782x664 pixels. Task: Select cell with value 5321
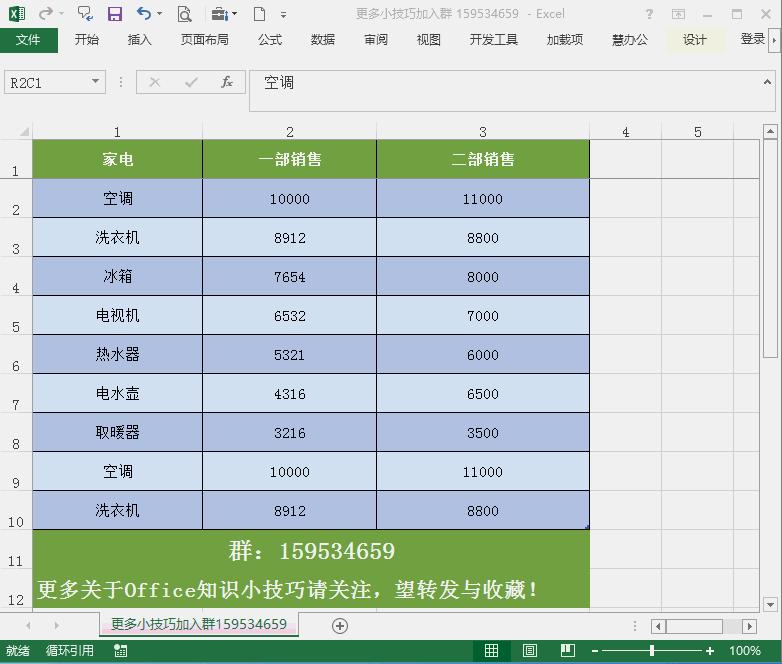click(289, 355)
